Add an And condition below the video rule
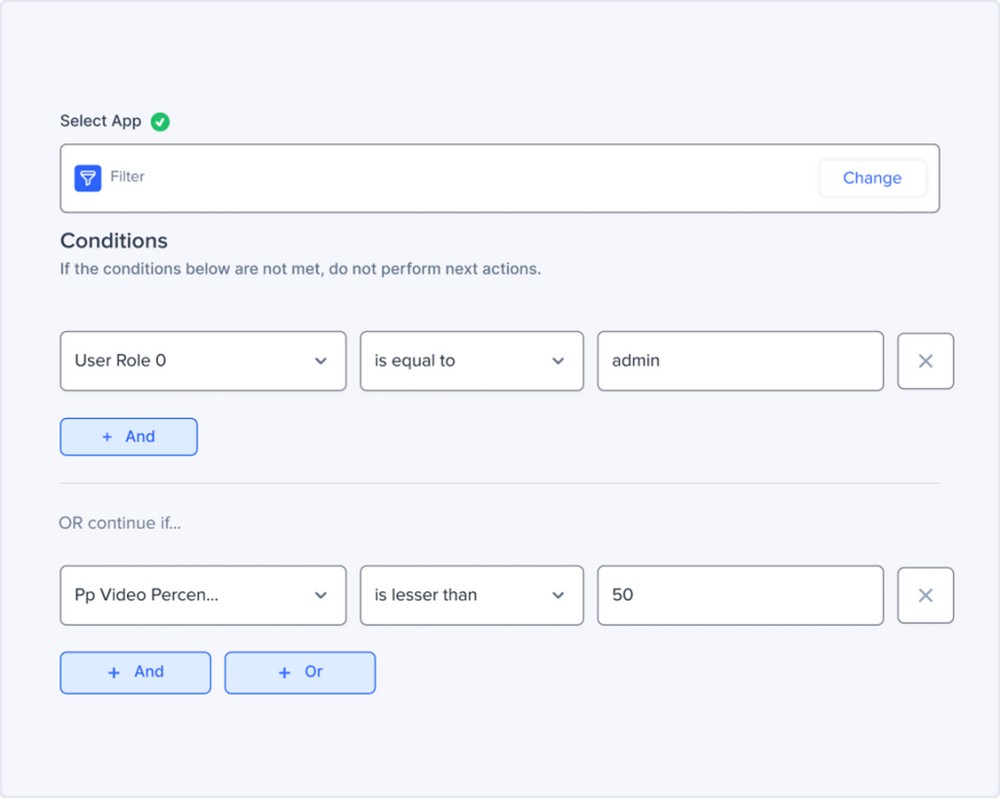The width and height of the screenshot is (1000, 798). [135, 672]
